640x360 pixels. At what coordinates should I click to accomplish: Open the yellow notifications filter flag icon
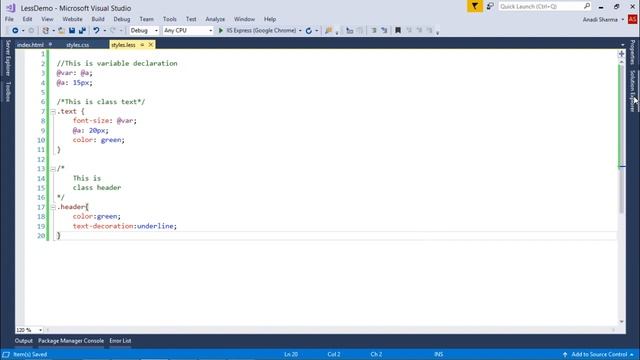click(475, 6)
